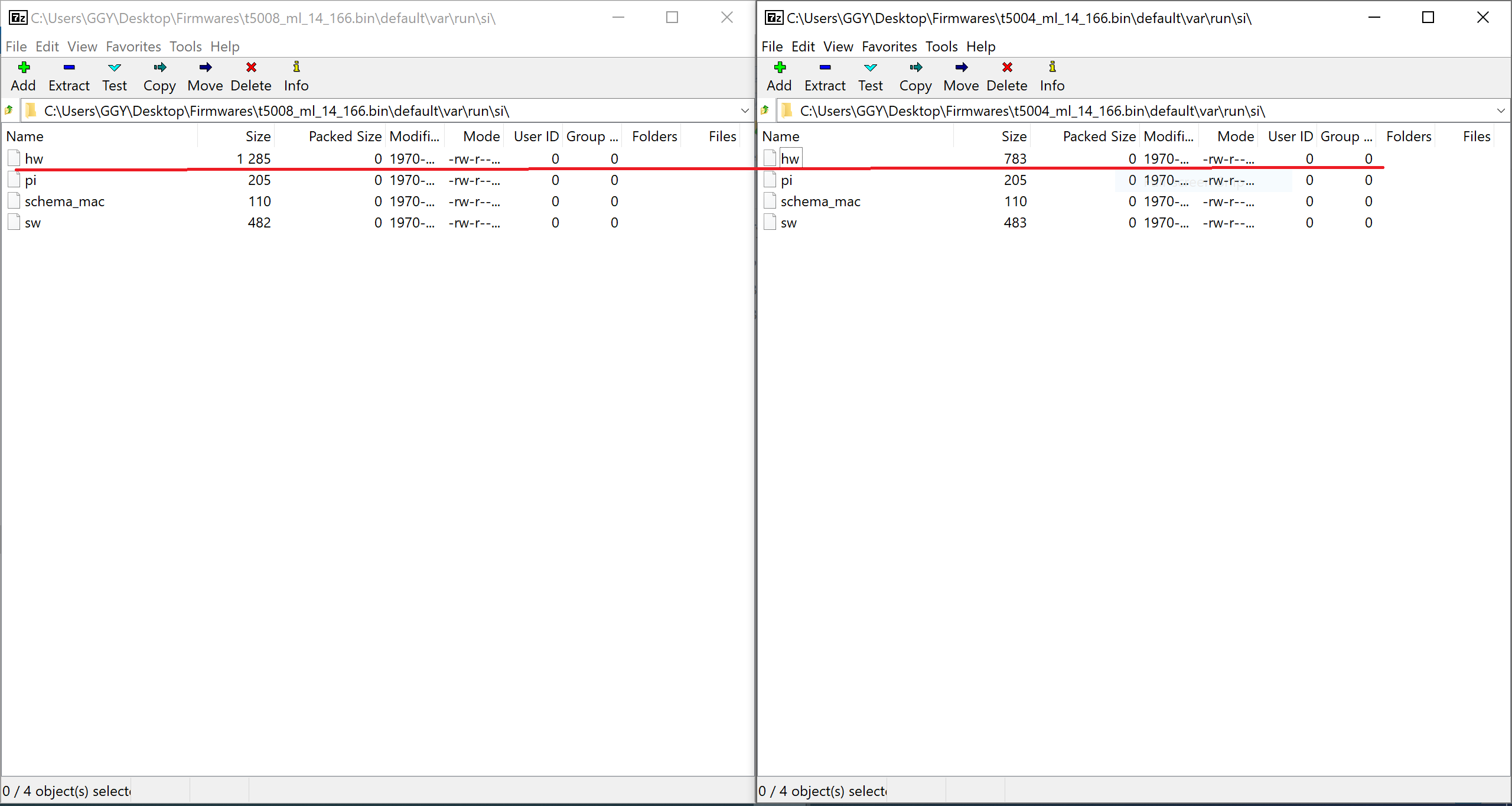The height and width of the screenshot is (806, 1512).
Task: Click Delete icon in right t5004 window
Action: coord(1007,67)
